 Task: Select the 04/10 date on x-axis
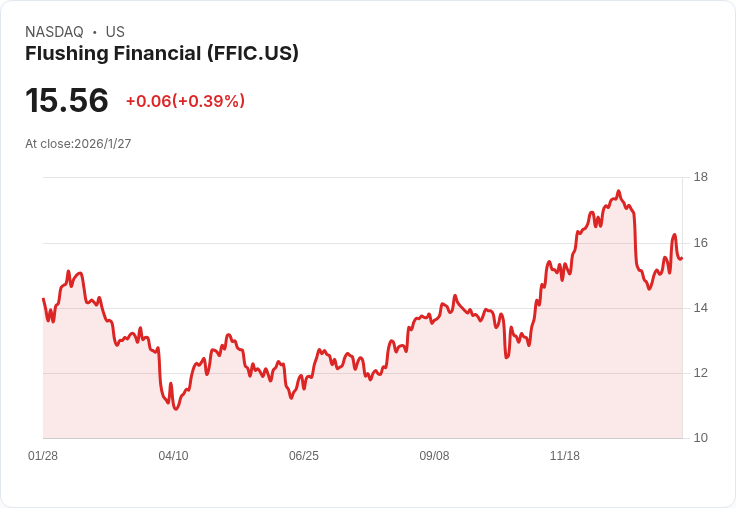click(x=173, y=456)
